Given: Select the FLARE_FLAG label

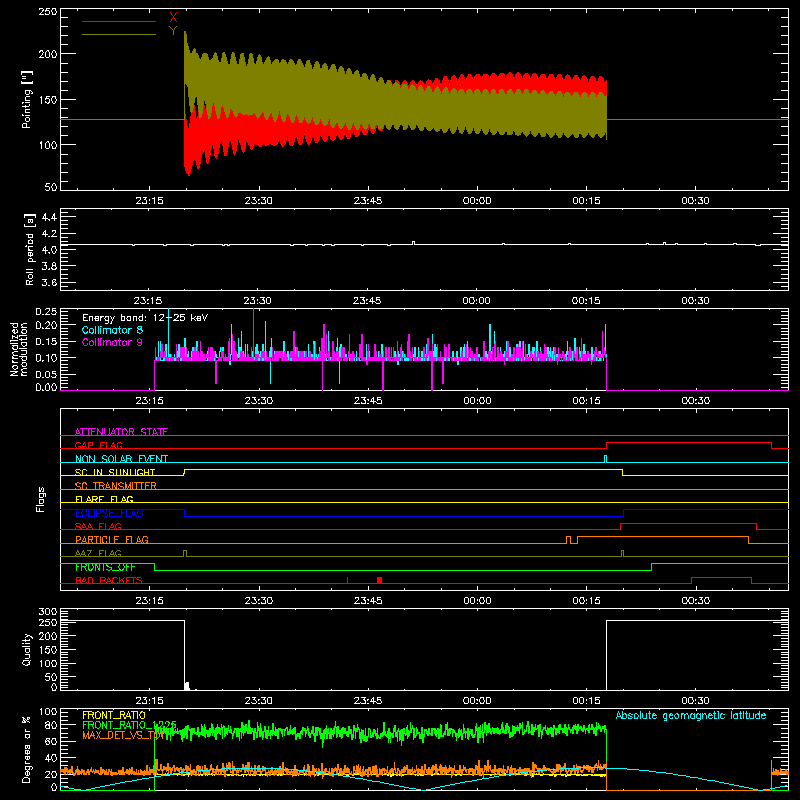Looking at the screenshot, I should [x=104, y=499].
